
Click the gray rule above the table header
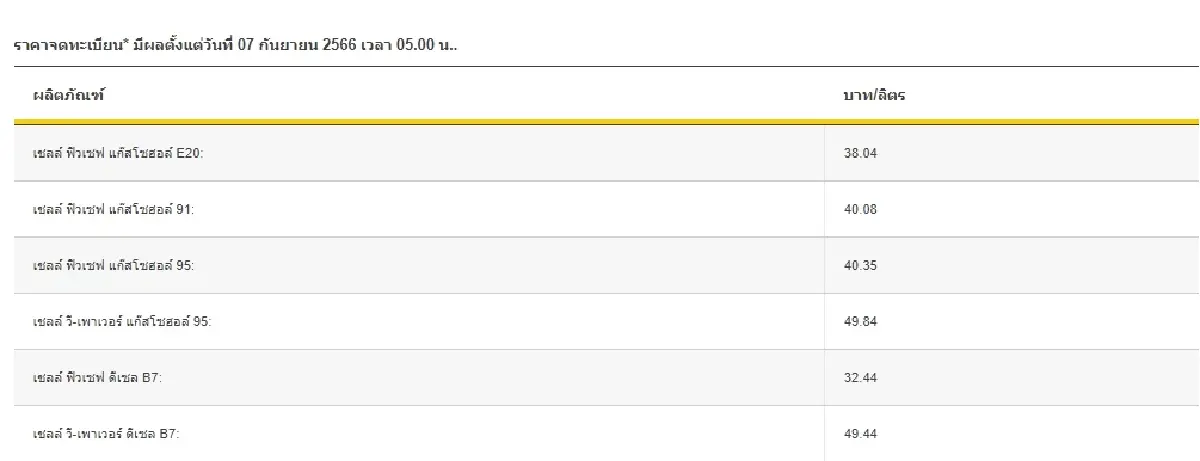[600, 67]
